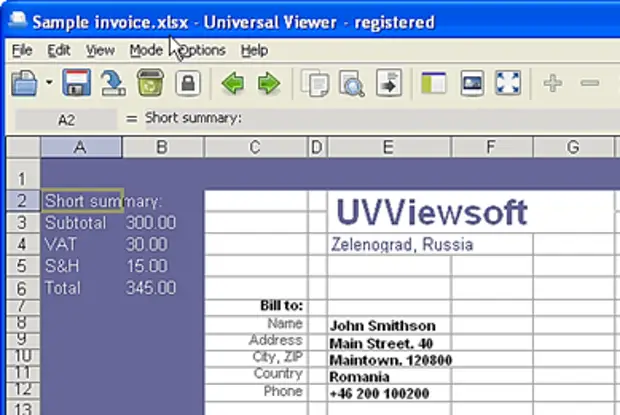Open Find with the magnifier icon
The height and width of the screenshot is (415, 620).
351,83
